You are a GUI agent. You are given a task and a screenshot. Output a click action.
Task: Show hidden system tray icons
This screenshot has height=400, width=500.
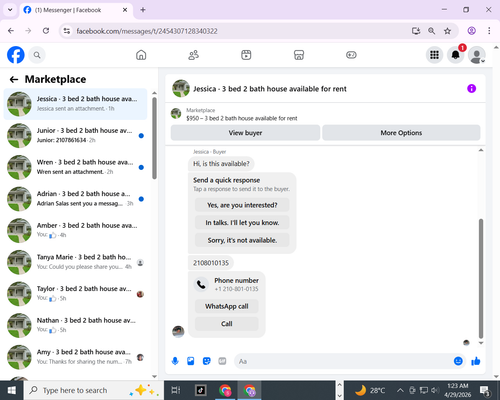400,390
